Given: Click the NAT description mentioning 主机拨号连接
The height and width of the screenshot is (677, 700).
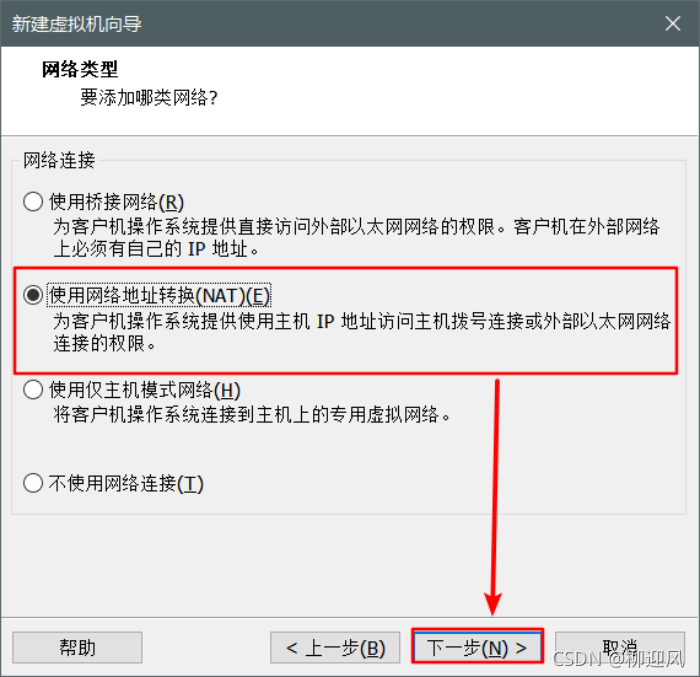Looking at the screenshot, I should pyautogui.click(x=362, y=333).
